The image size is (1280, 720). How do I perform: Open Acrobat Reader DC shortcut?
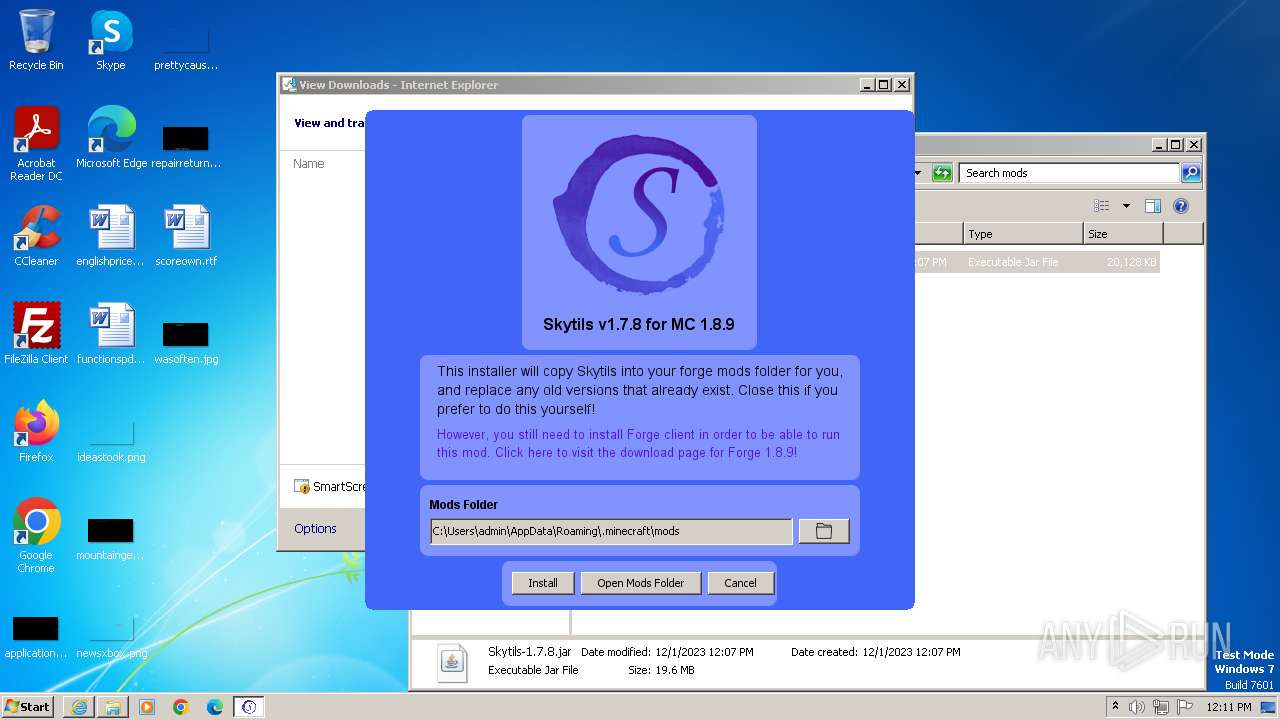[36, 144]
